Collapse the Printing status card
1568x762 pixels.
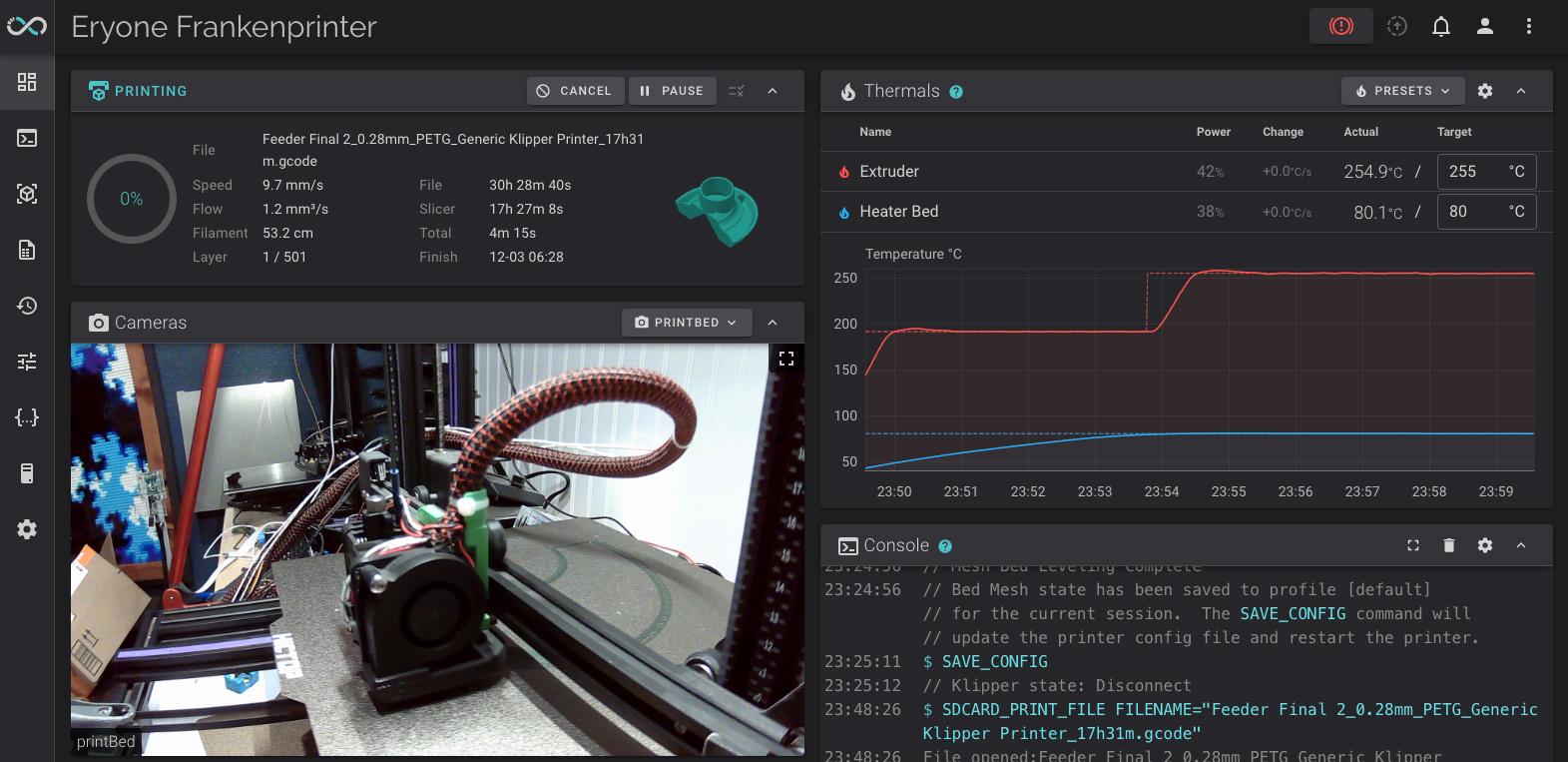[773, 91]
